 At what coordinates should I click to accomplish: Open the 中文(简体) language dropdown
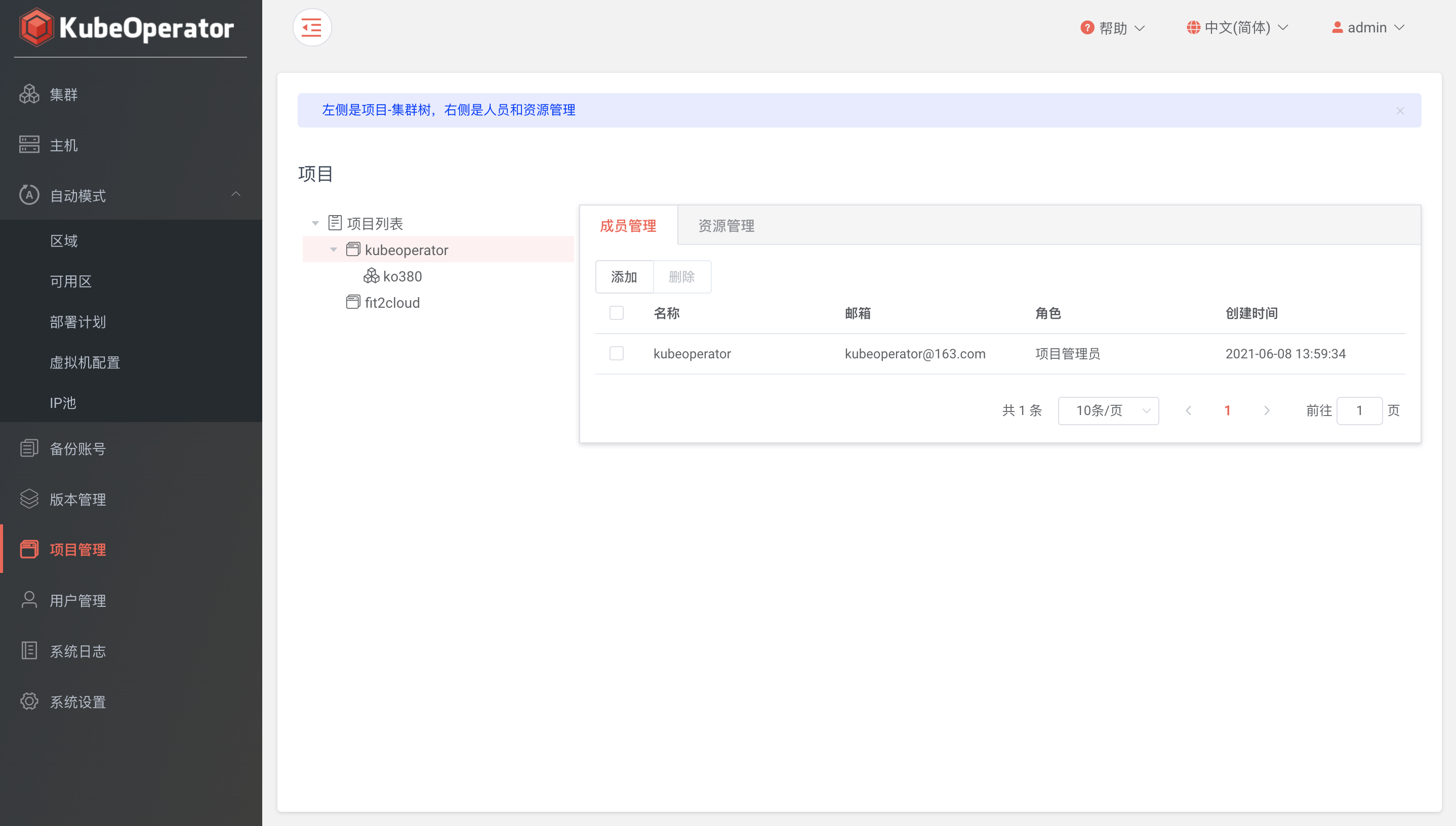pyautogui.click(x=1237, y=27)
